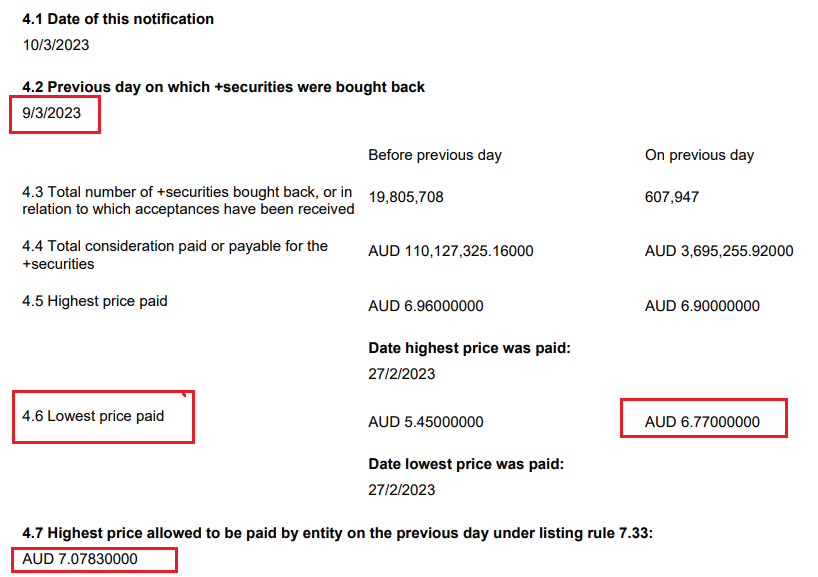Screen dimensions: 818x577
Task: Click the On previous day column header
Action: point(699,155)
